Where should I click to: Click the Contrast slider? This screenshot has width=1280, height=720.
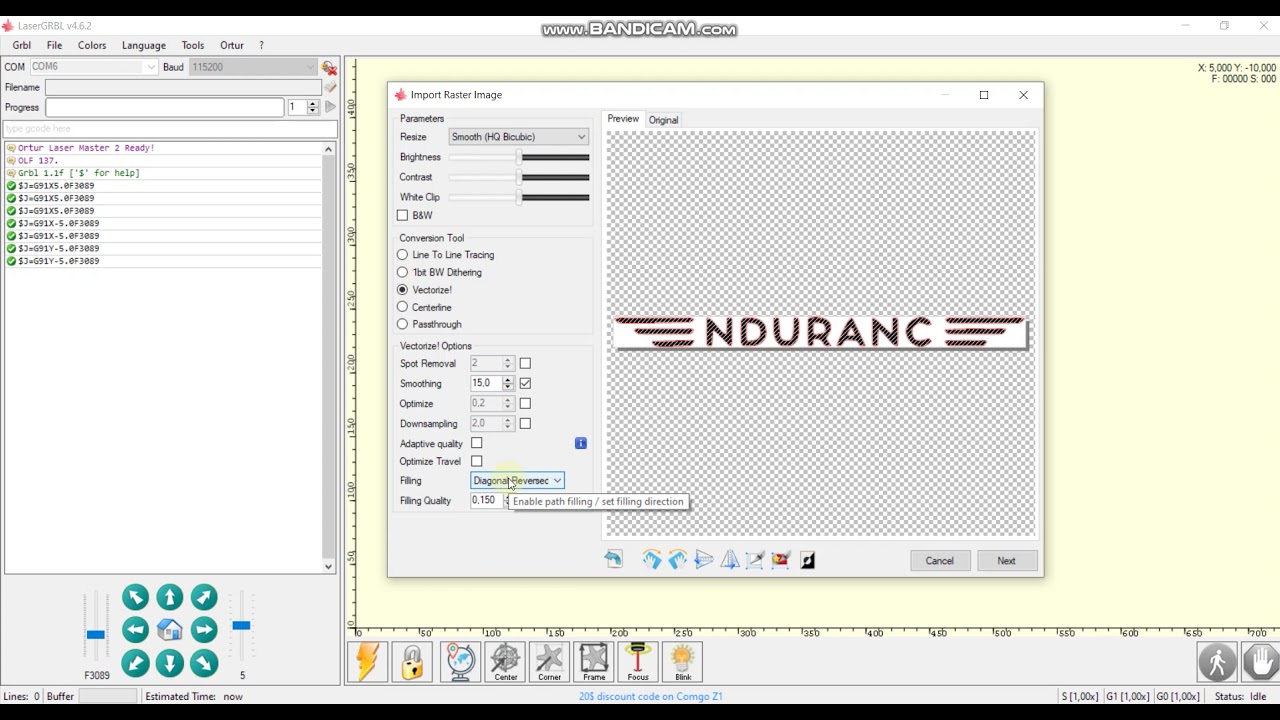click(519, 177)
